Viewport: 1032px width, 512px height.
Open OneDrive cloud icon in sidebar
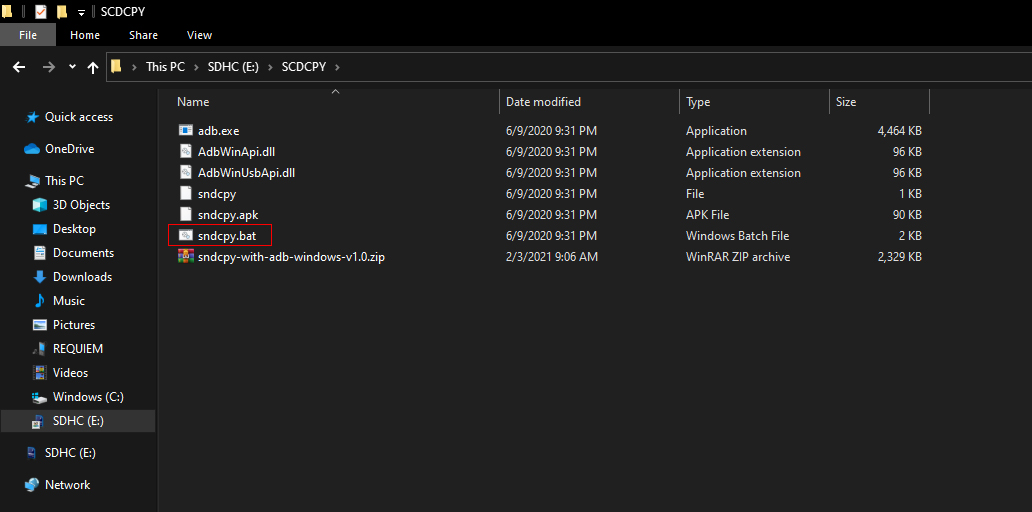coord(32,149)
